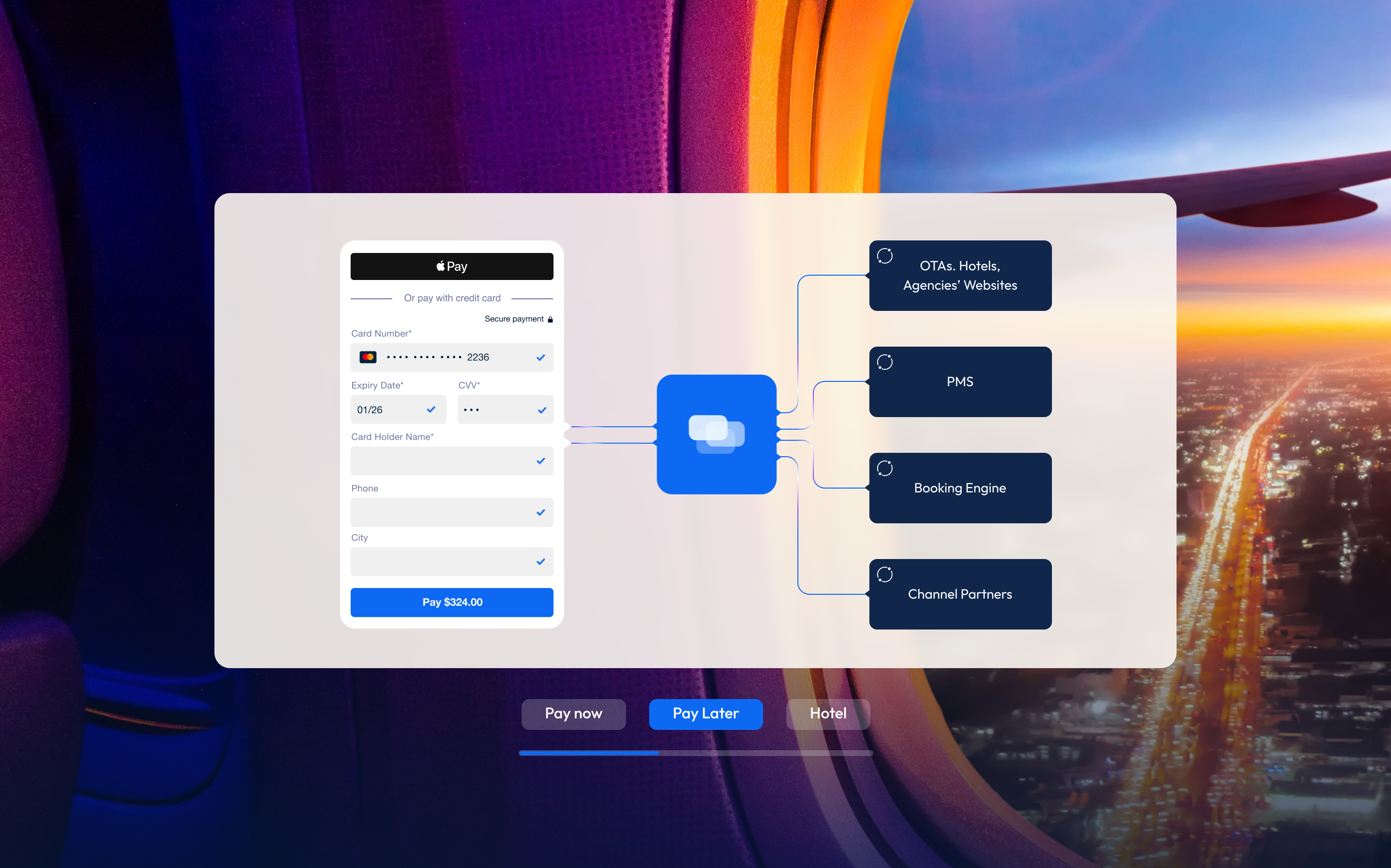Click sync icon on Booking Engine card
The image size is (1391, 868).
click(884, 468)
